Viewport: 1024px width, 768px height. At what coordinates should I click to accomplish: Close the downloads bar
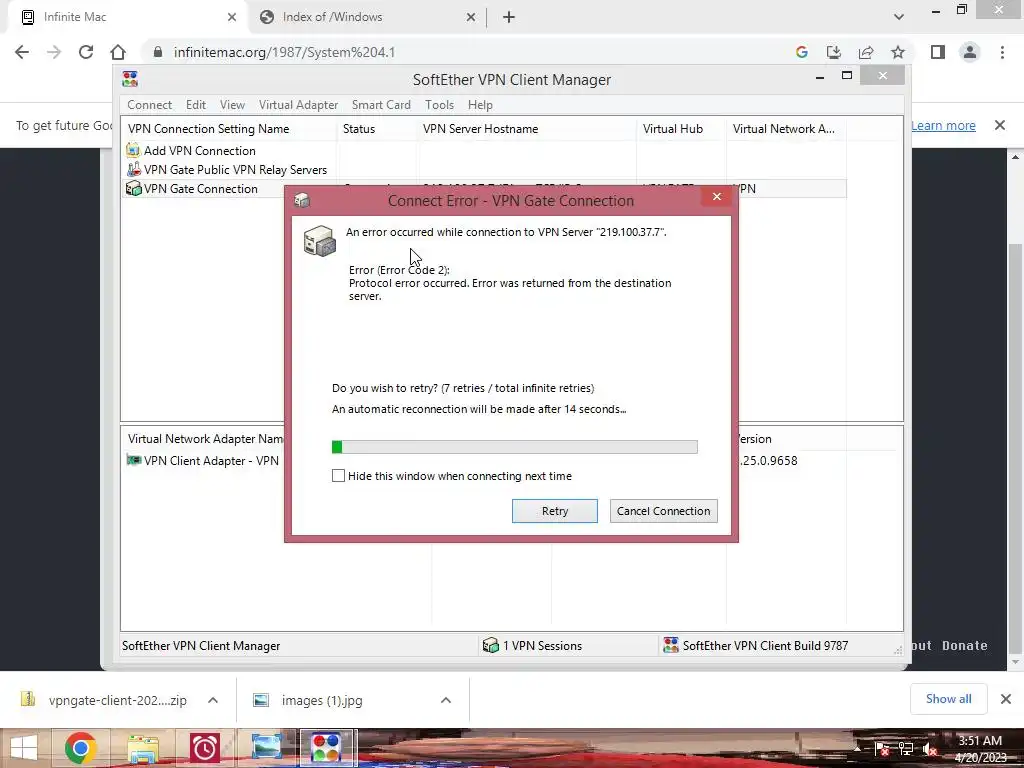(1006, 699)
